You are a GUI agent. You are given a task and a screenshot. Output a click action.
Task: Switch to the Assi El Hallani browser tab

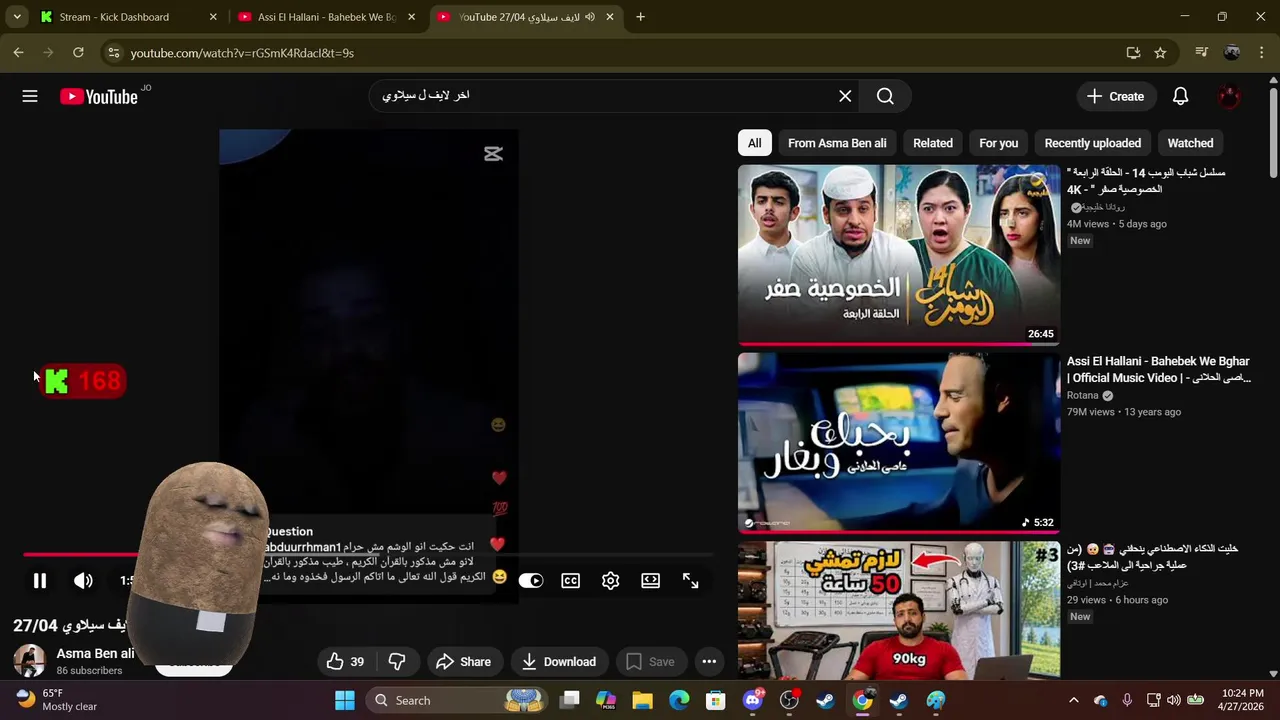coord(326,17)
